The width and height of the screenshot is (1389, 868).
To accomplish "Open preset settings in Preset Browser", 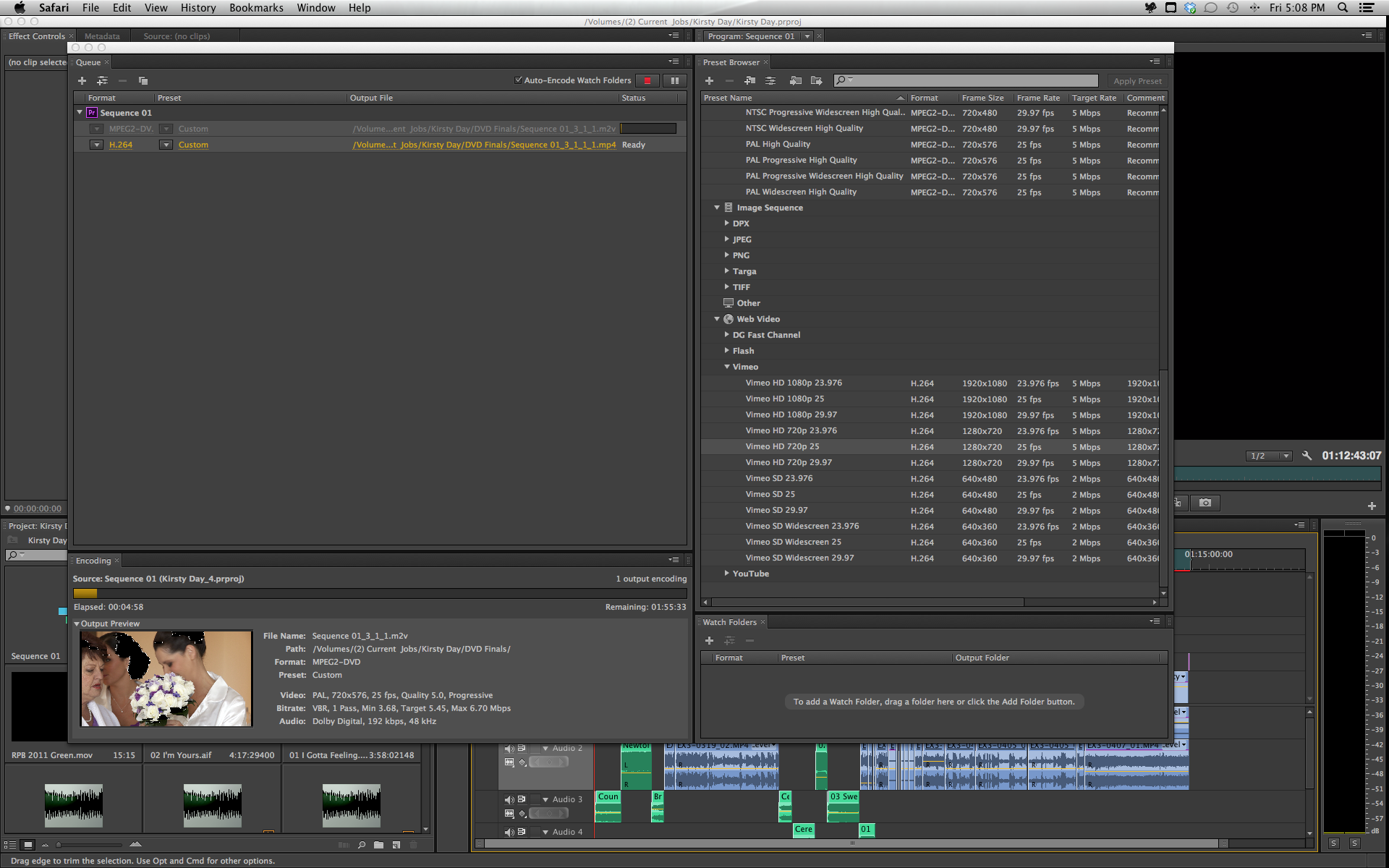I will tap(770, 80).
